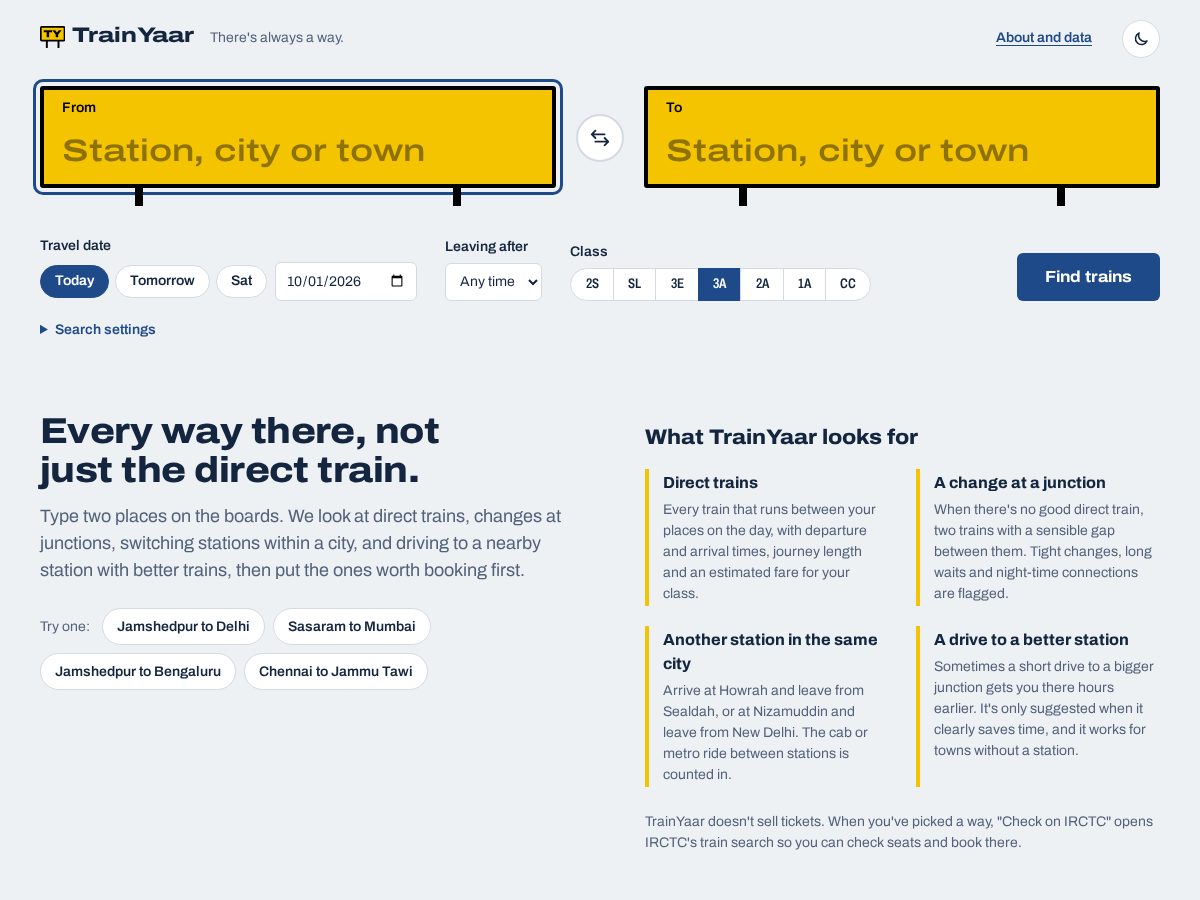Click "A drive to a better station" title
The width and height of the screenshot is (1200, 900).
pyautogui.click(x=1031, y=640)
